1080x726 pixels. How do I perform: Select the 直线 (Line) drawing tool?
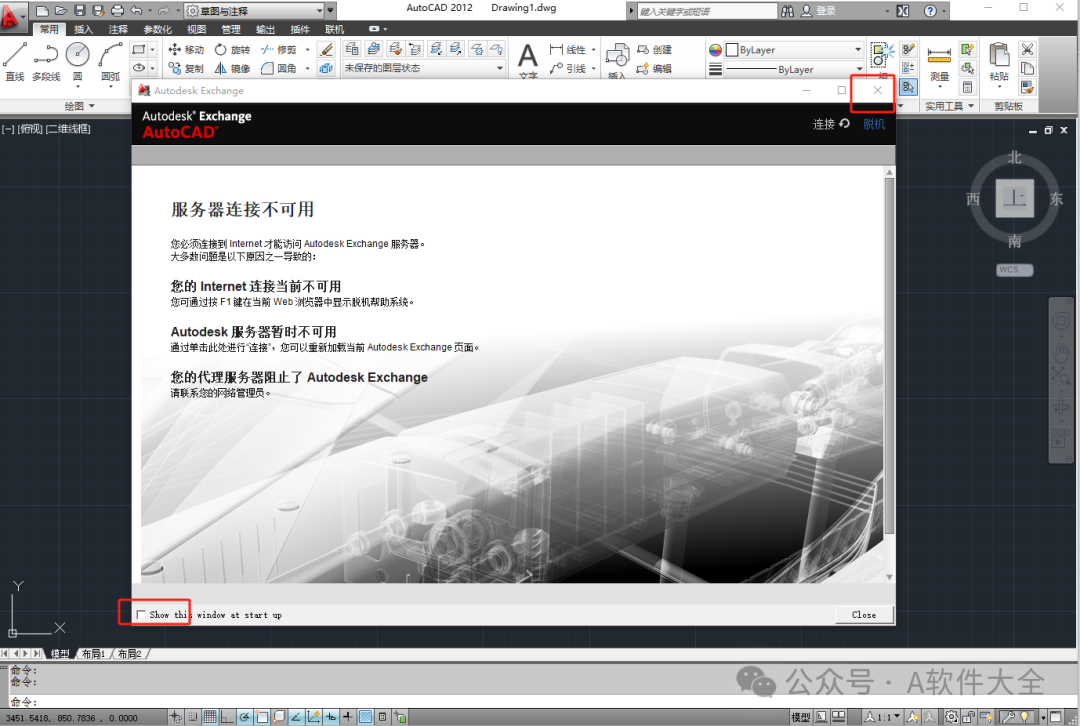point(15,61)
